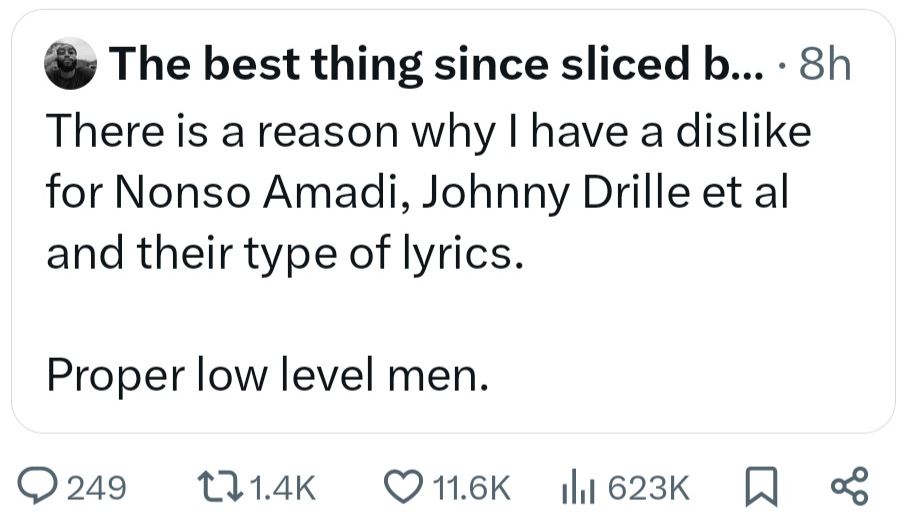Click the author's profile avatar
This screenshot has height=528, width=903.
(71, 65)
